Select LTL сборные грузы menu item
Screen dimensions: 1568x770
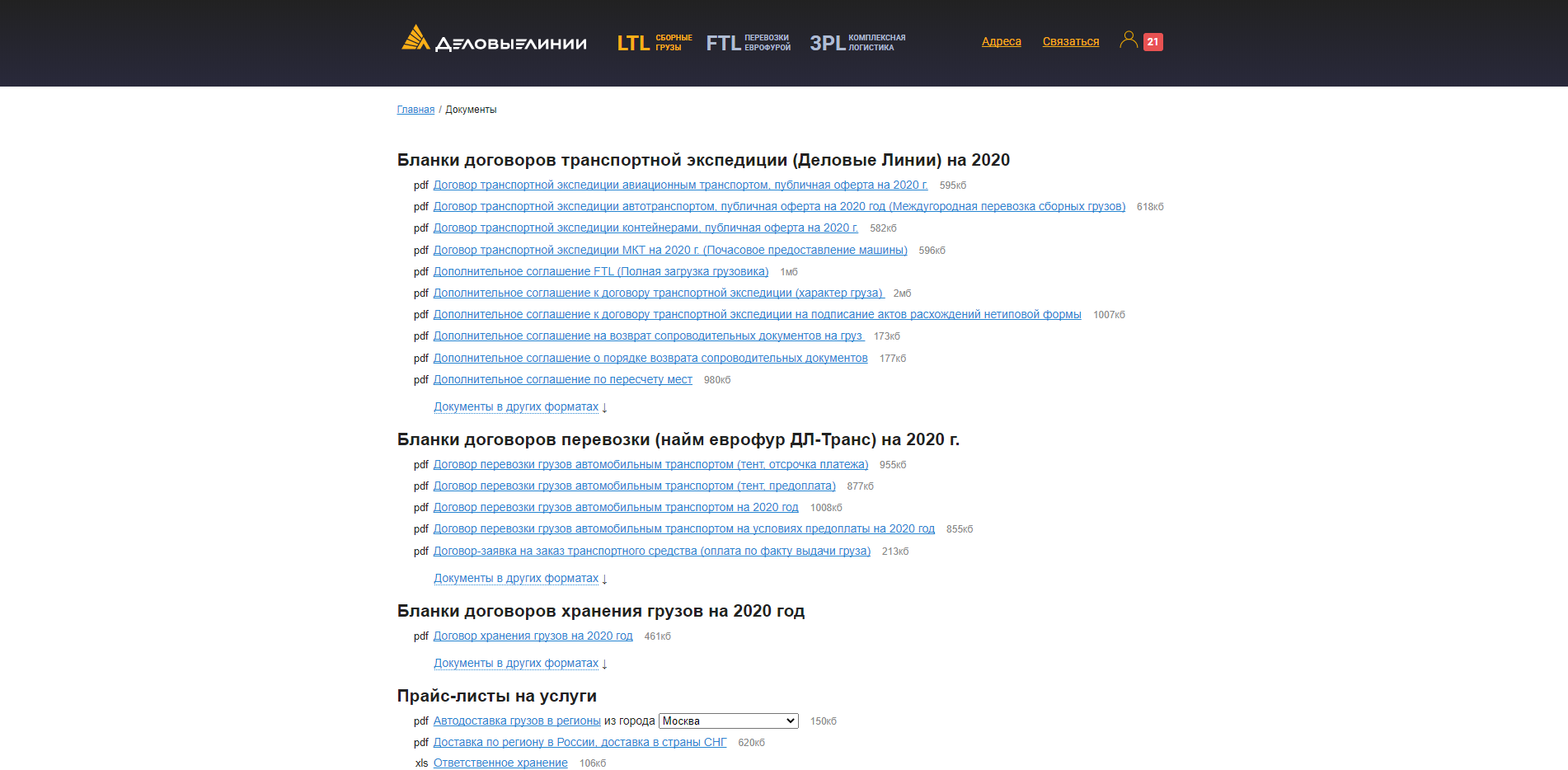click(x=655, y=43)
